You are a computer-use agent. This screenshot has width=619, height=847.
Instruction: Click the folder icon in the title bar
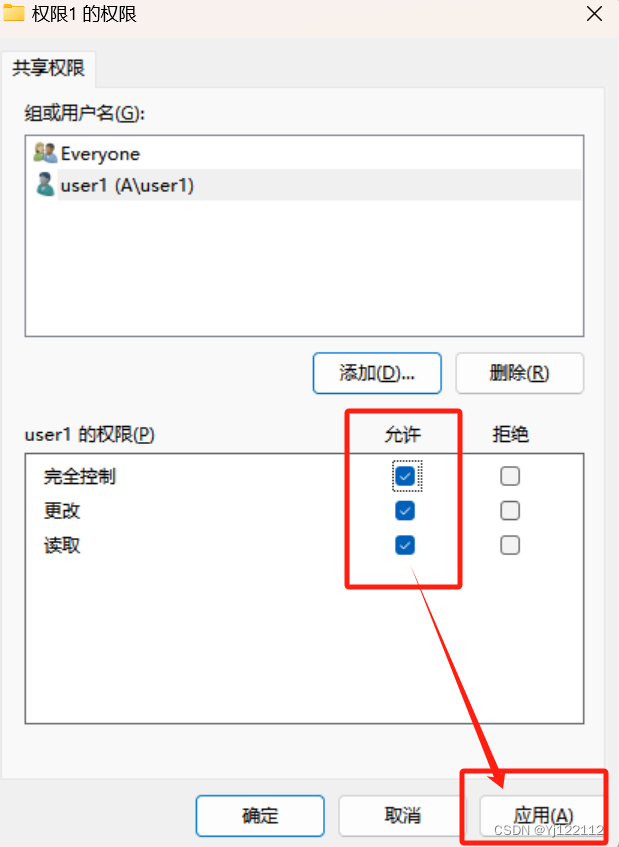(x=14, y=12)
